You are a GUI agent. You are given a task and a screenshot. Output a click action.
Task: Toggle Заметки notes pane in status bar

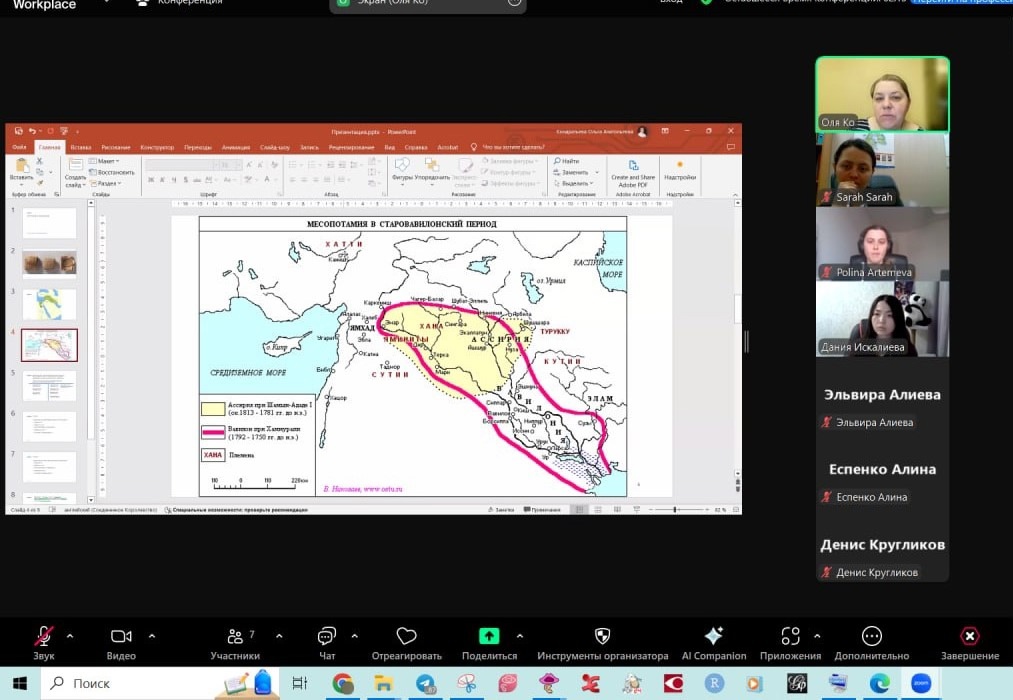tap(501, 510)
